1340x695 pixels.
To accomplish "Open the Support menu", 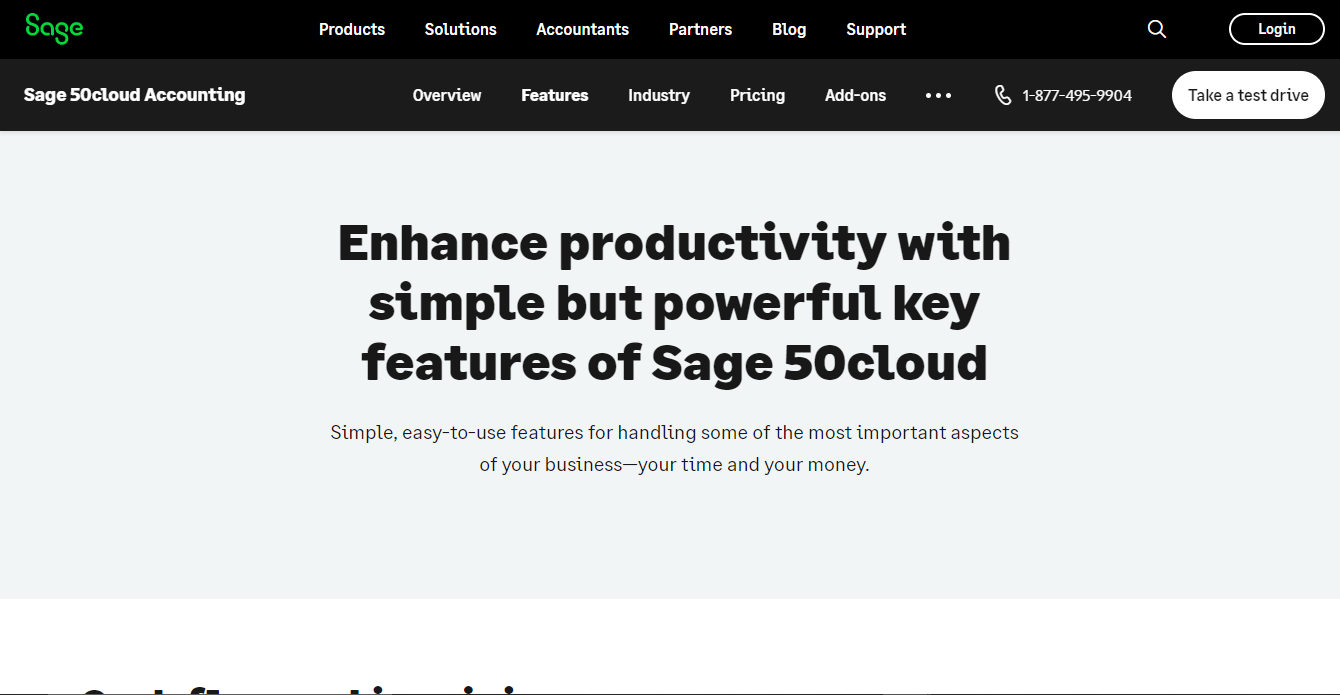I will click(876, 29).
